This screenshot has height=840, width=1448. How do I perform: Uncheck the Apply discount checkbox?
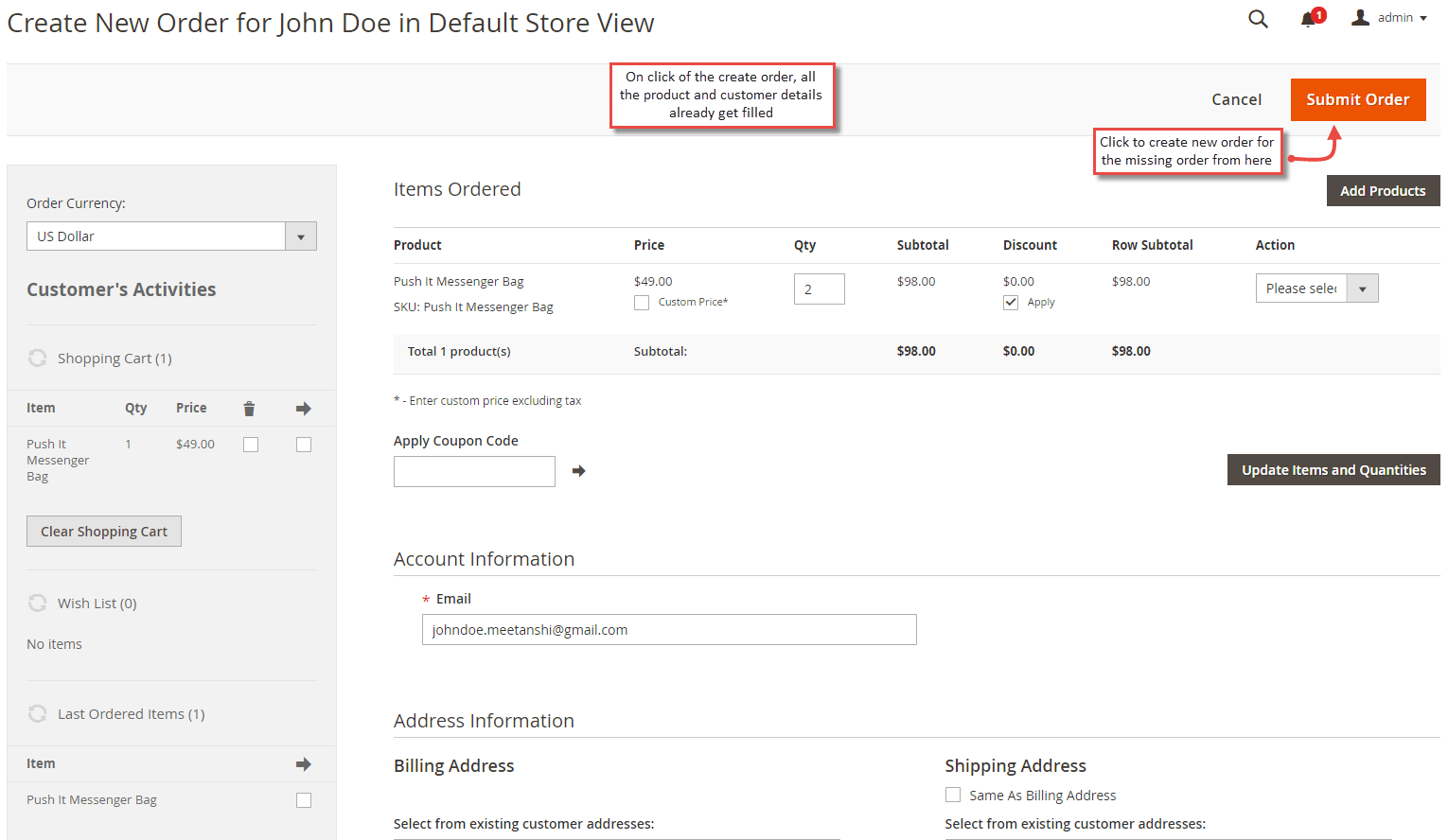1011,302
